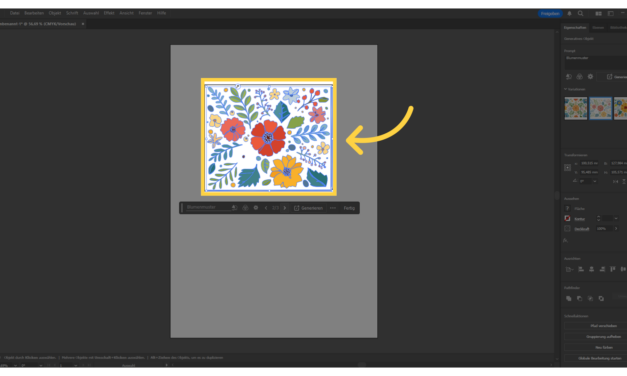Switch to the Ebenen panel tab
The height and width of the screenshot is (376, 627).
(598, 28)
